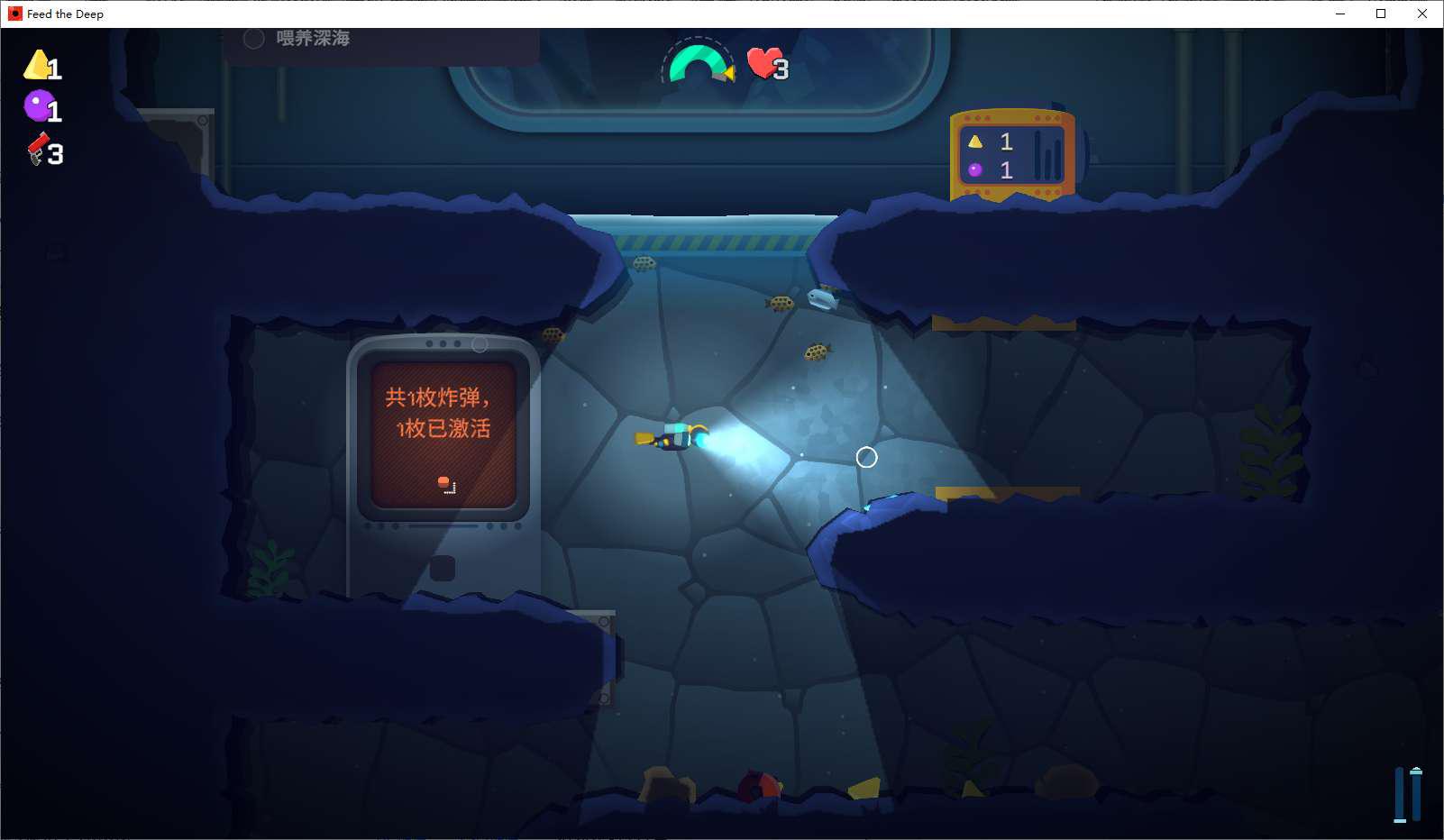Click the small bomb icon on terminal
The image size is (1444, 840).
[x=444, y=483]
